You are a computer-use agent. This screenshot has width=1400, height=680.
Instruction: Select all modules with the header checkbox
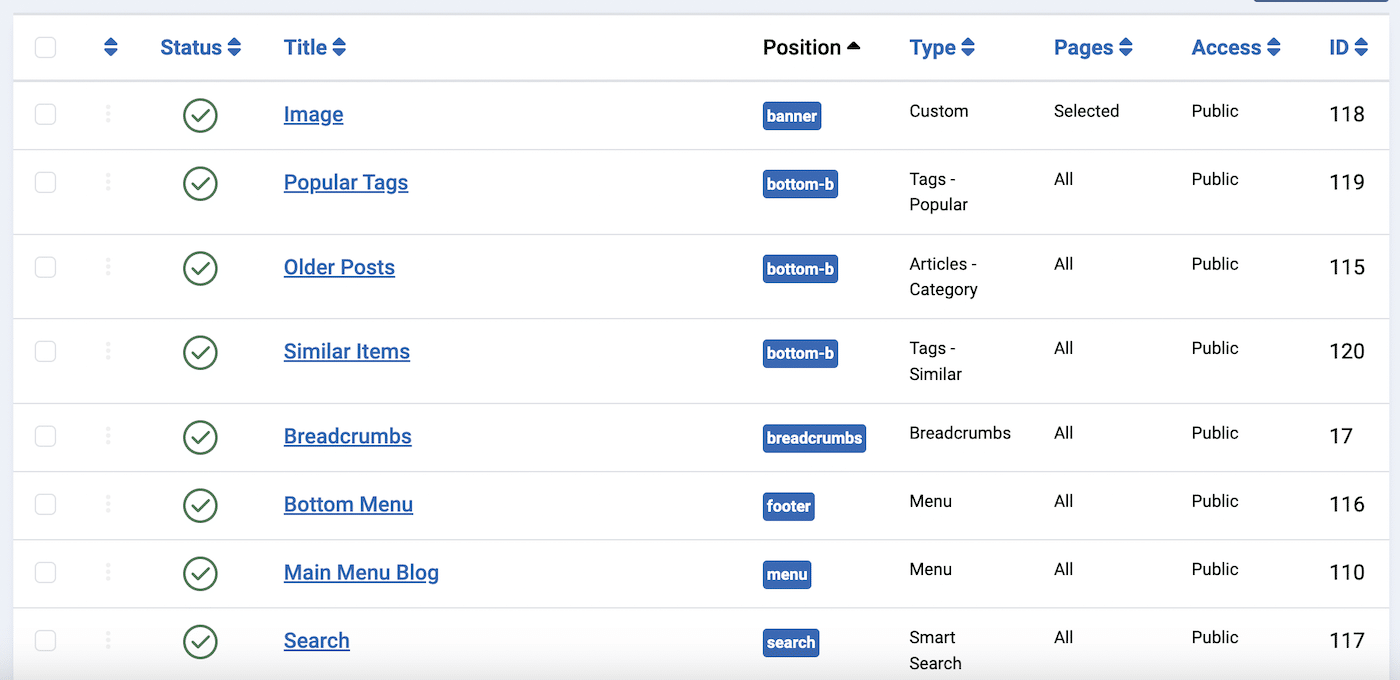point(45,47)
